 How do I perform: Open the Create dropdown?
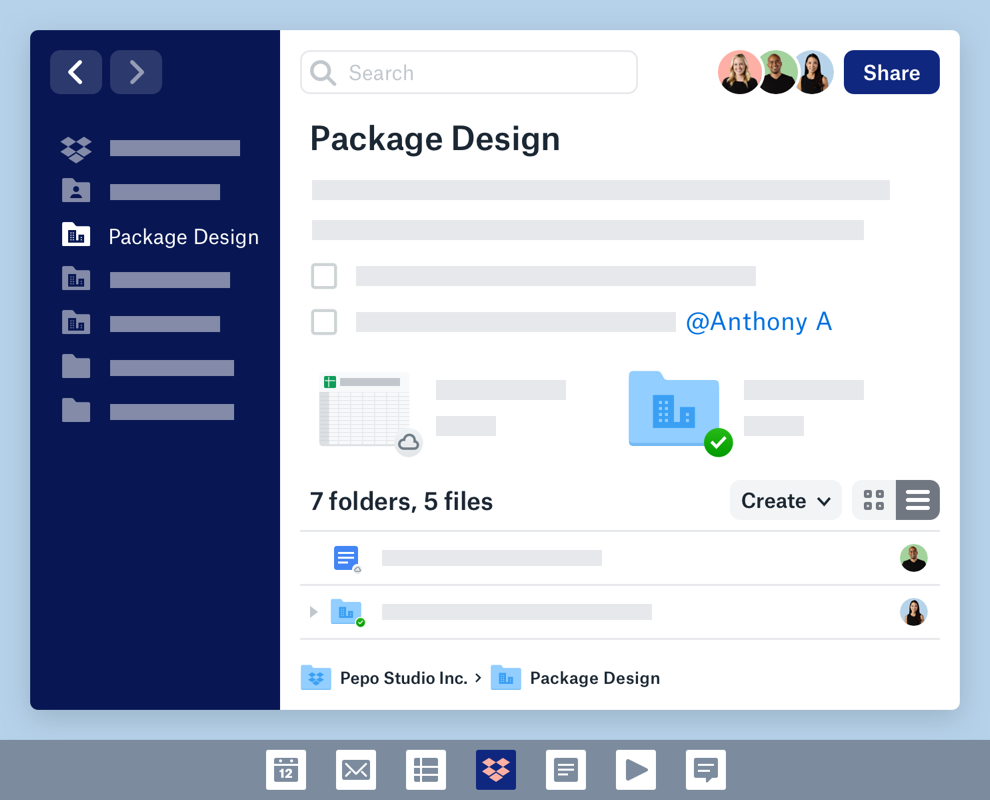coord(785,500)
